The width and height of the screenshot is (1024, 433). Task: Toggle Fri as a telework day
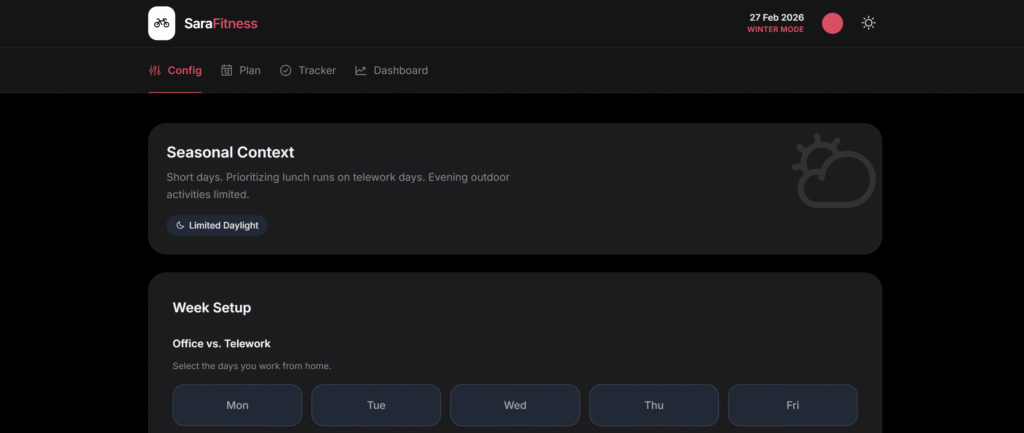[x=792, y=405]
